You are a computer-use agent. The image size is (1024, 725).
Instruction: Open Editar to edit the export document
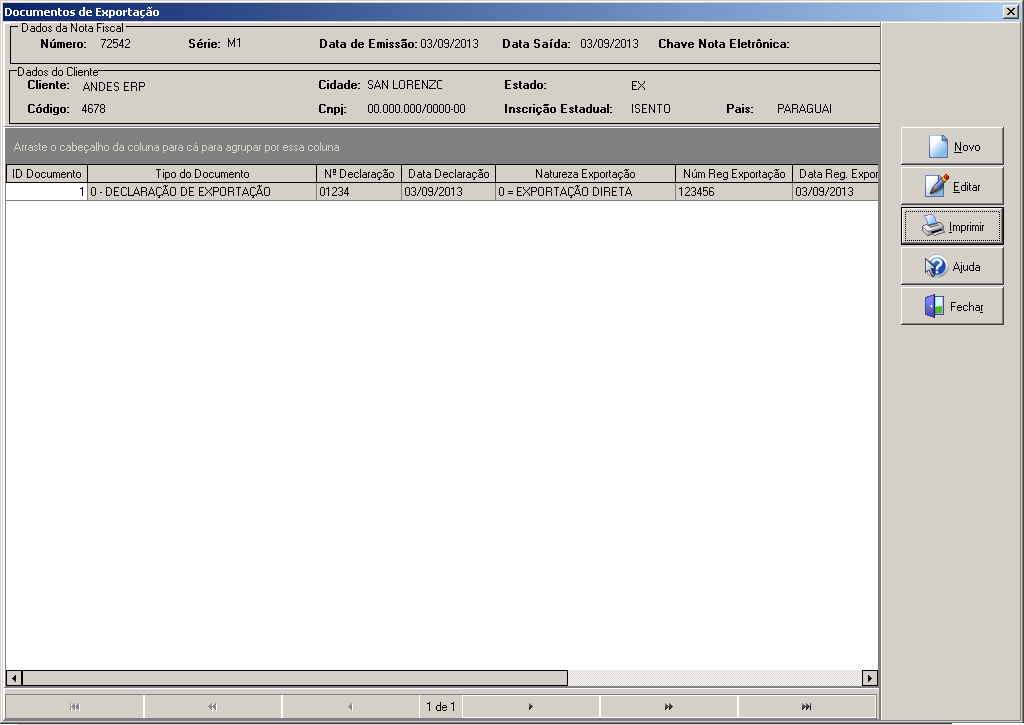(952, 186)
